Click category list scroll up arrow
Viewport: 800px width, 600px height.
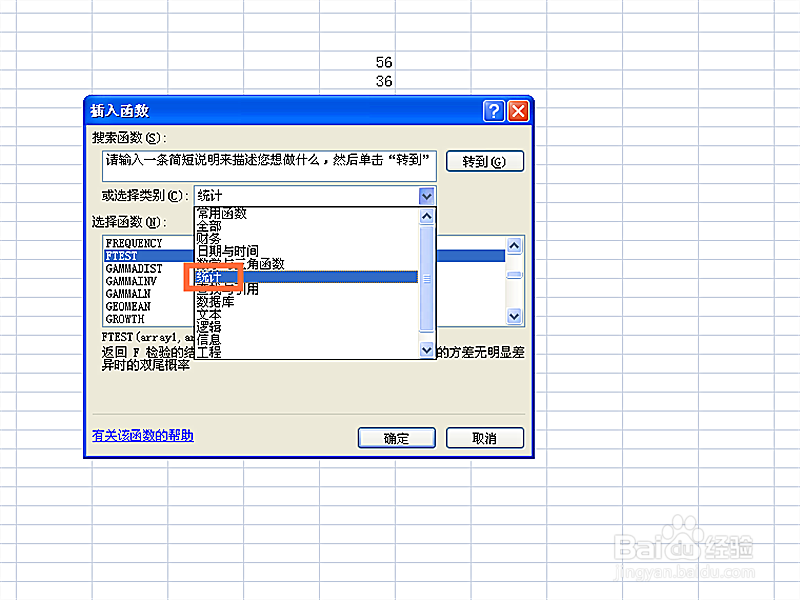[427, 216]
